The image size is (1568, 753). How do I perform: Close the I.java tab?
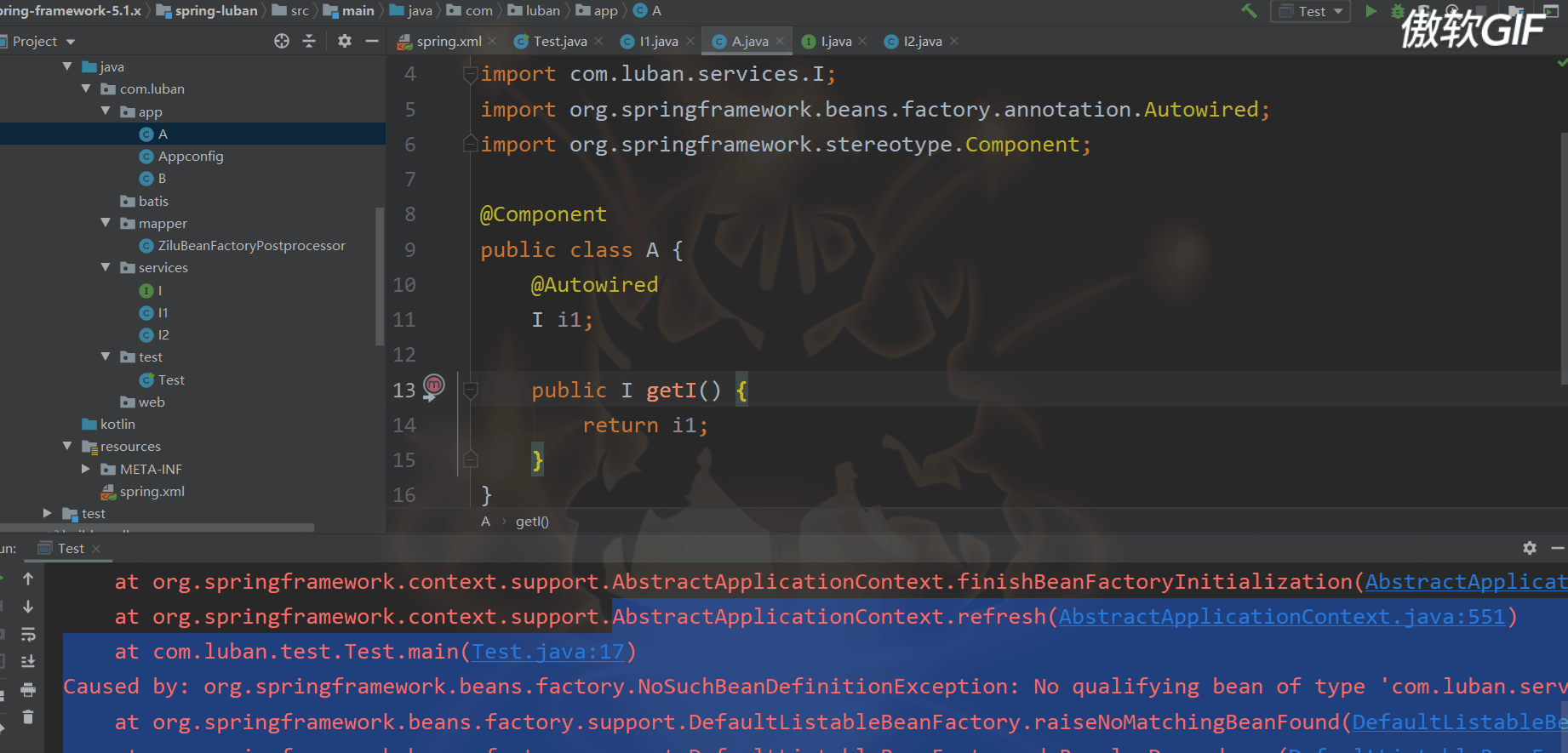coord(863,41)
